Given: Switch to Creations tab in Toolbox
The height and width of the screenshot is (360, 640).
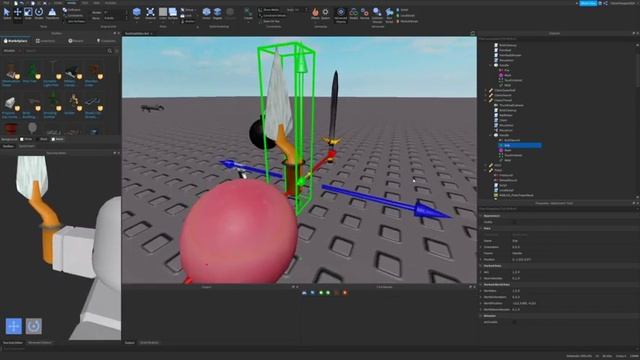Looking at the screenshot, I should point(106,41).
